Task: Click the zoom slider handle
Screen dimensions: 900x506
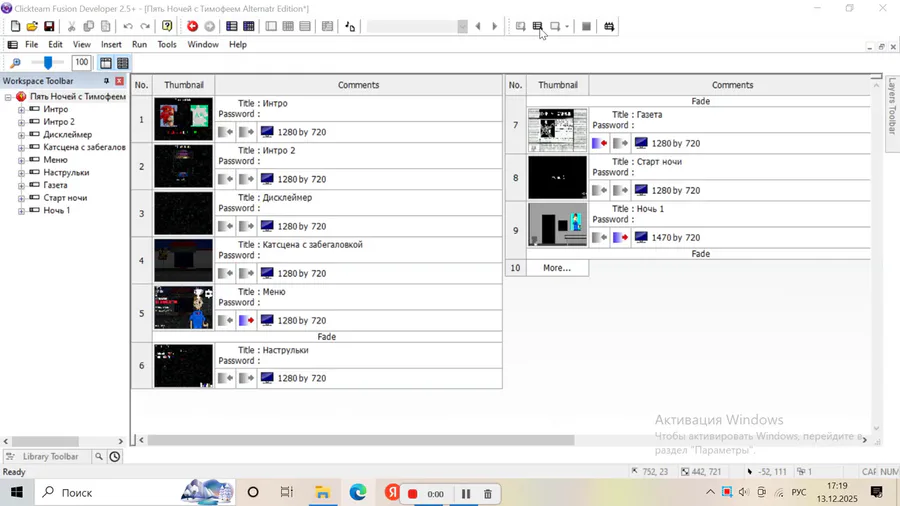Action: tap(48, 63)
